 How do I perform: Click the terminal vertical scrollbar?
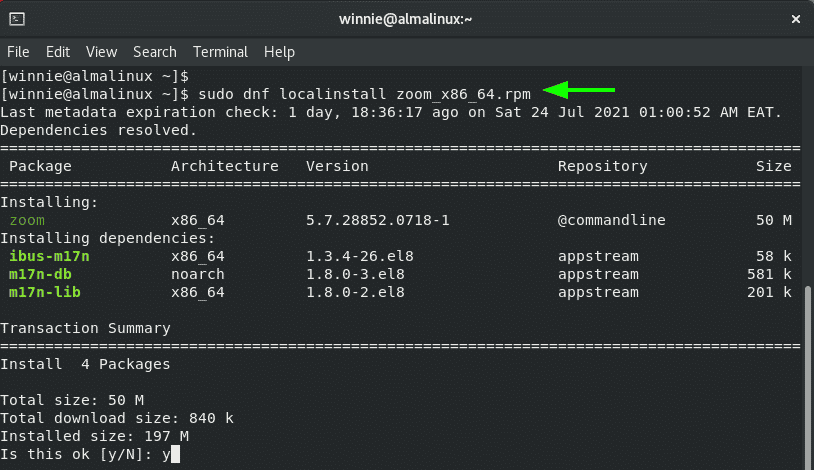[x=808, y=377]
